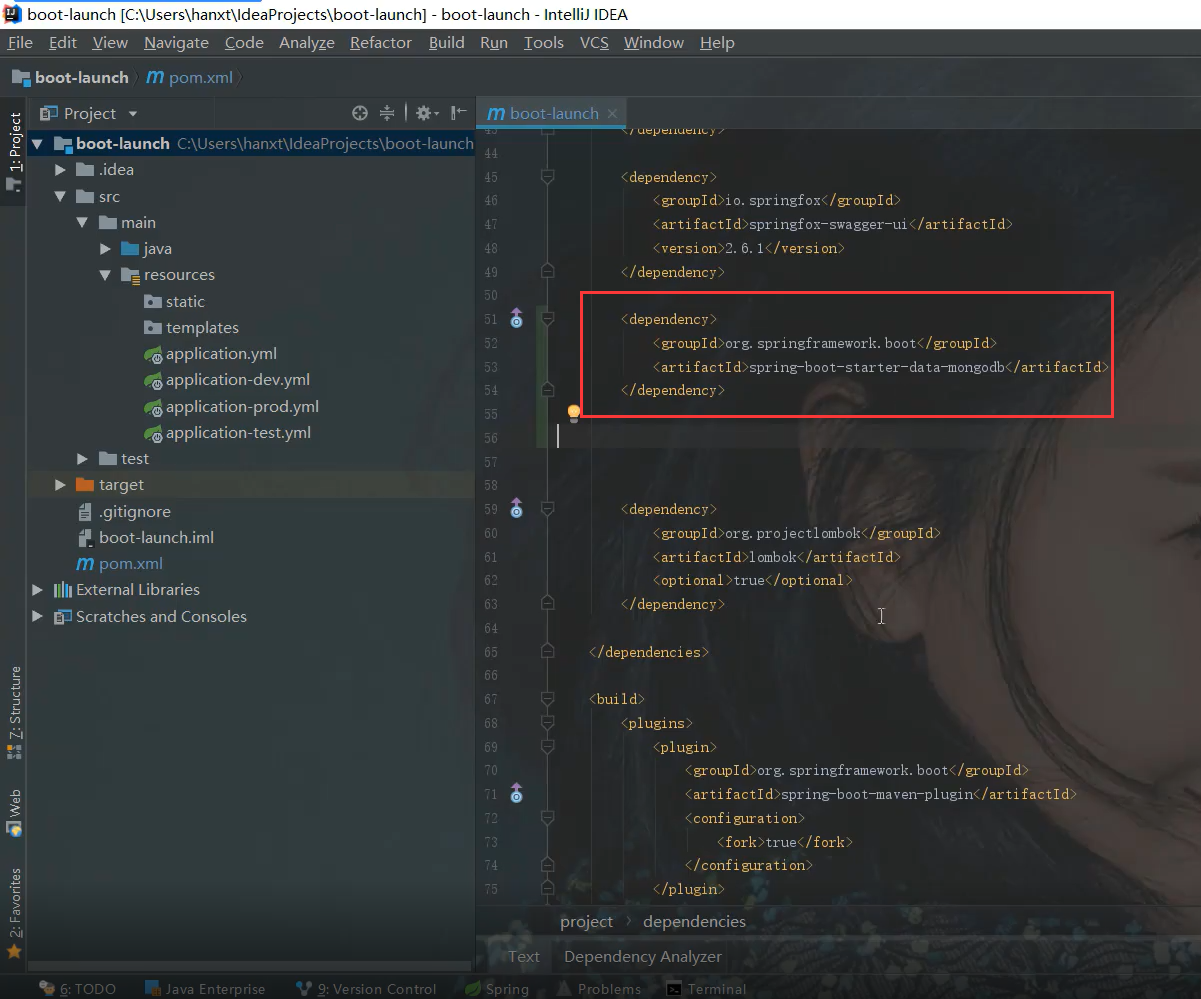This screenshot has width=1201, height=999.
Task: Collapse the src folder
Action: 60,196
